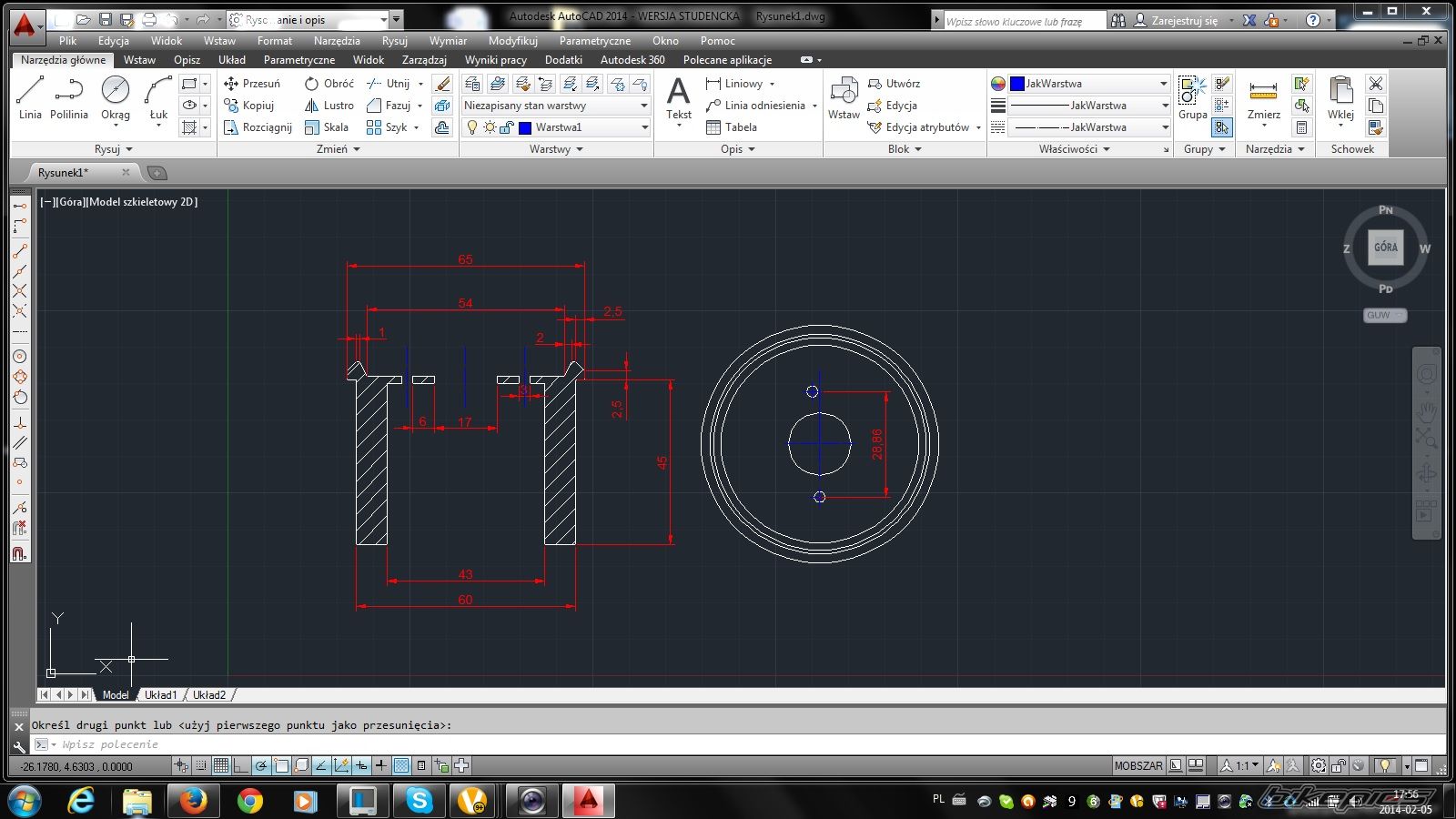This screenshot has height=819, width=1456.
Task: Click the Kopiuj copy command
Action: point(249,106)
